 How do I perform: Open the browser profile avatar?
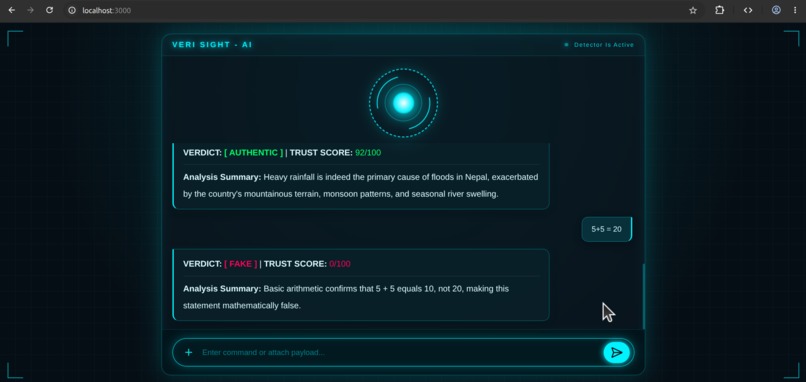click(x=776, y=10)
